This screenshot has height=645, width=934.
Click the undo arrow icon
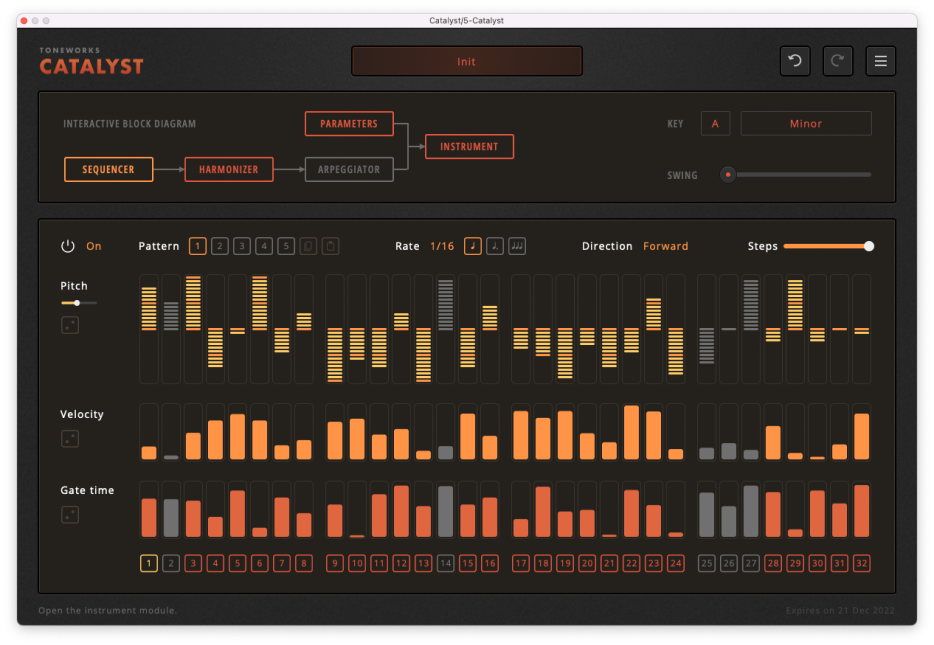[795, 61]
